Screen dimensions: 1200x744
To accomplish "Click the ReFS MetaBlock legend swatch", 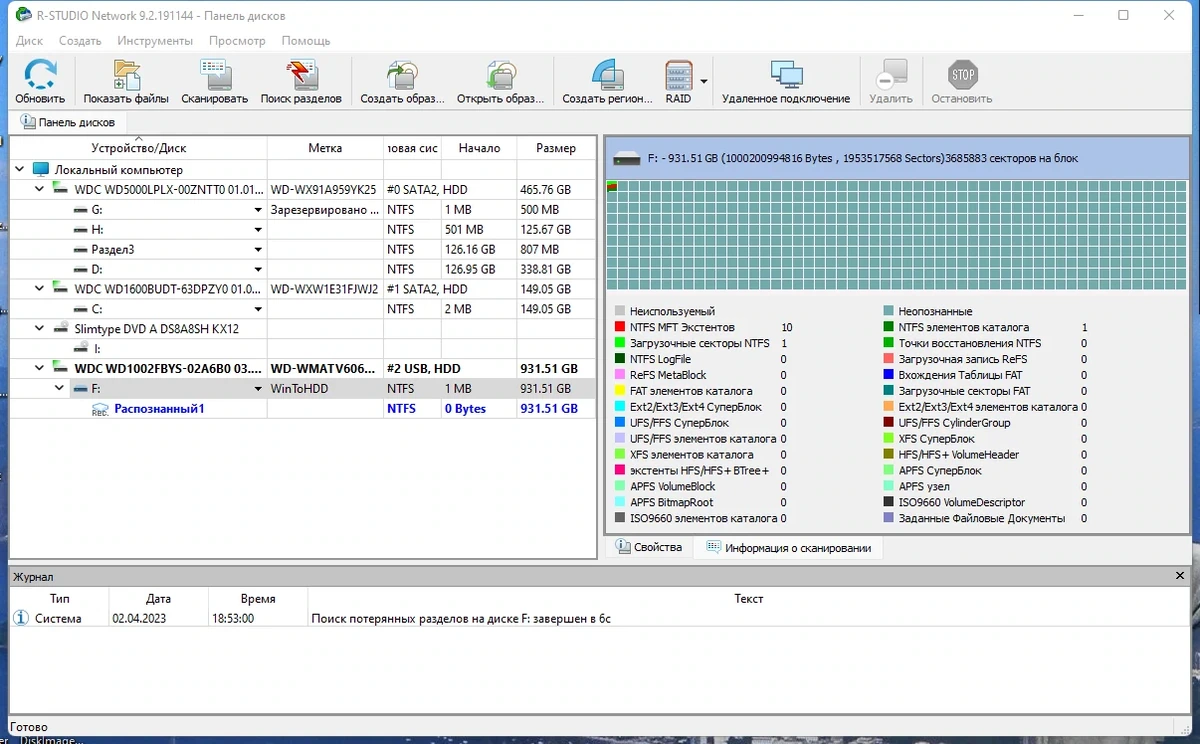I will 620,375.
